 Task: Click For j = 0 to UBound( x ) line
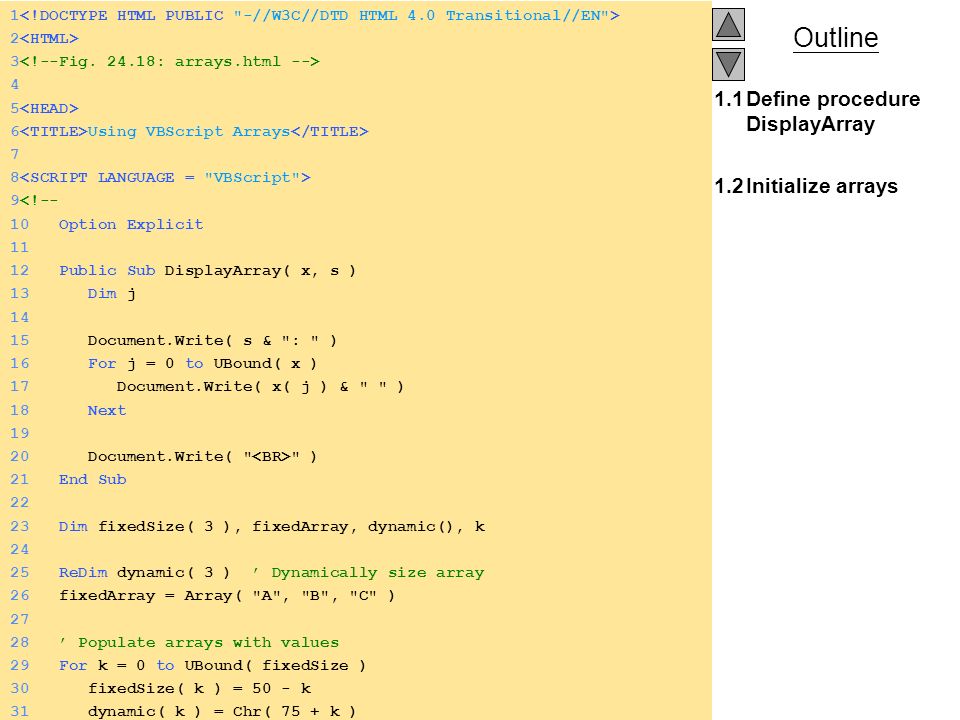(x=202, y=364)
